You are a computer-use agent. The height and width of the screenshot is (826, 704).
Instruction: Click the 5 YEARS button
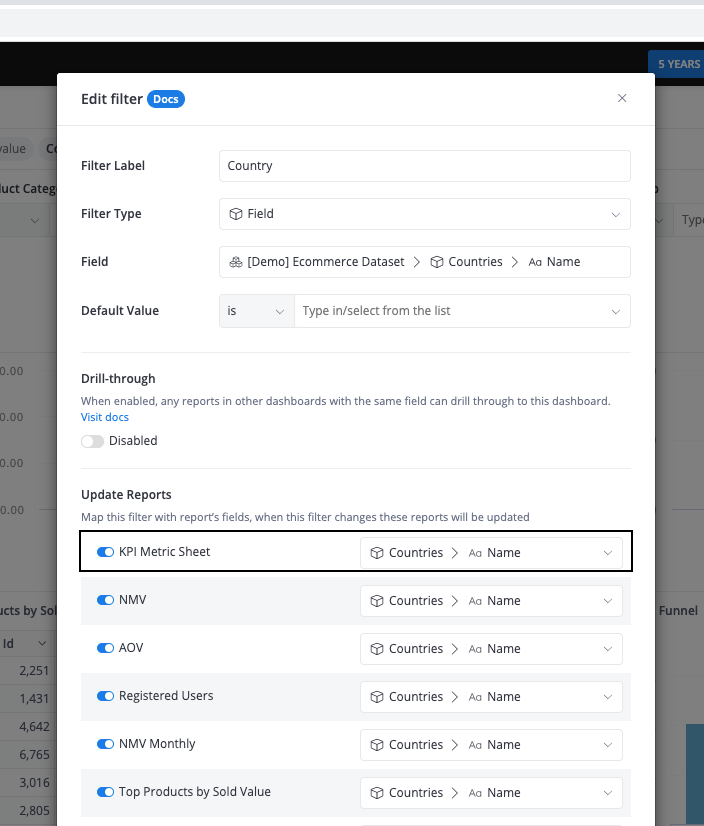(x=678, y=64)
